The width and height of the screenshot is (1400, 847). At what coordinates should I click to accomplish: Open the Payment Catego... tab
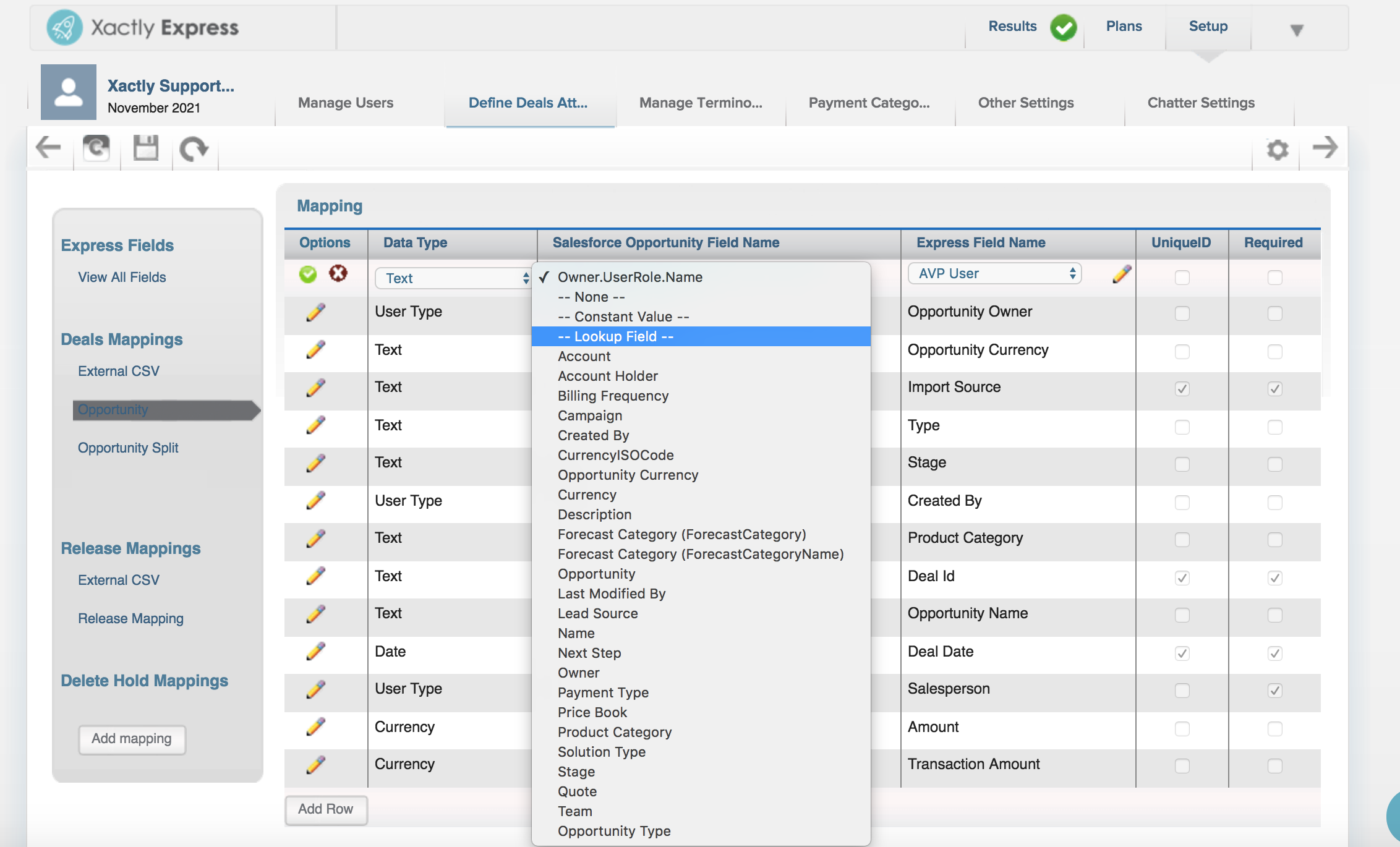click(x=869, y=103)
